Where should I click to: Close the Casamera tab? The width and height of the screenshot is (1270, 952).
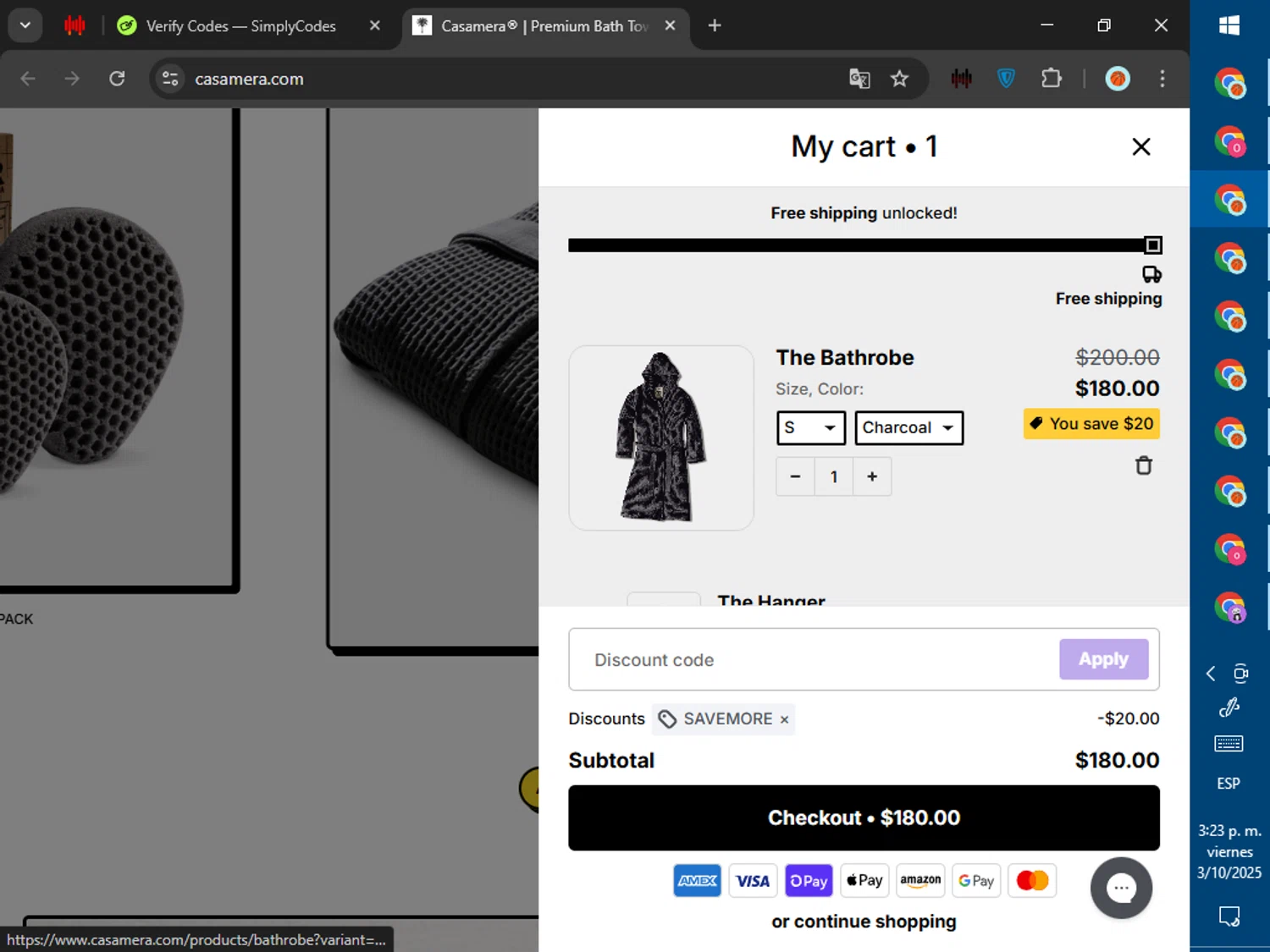[670, 26]
